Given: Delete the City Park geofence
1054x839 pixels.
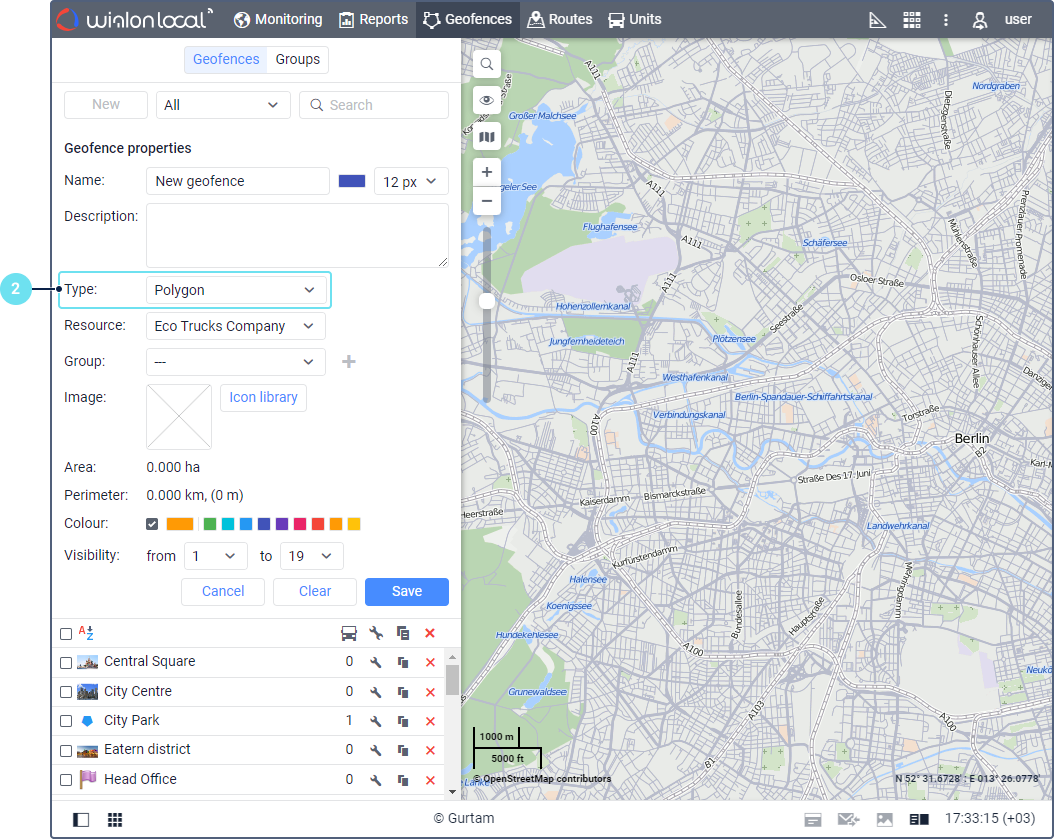Looking at the screenshot, I should click(x=430, y=721).
